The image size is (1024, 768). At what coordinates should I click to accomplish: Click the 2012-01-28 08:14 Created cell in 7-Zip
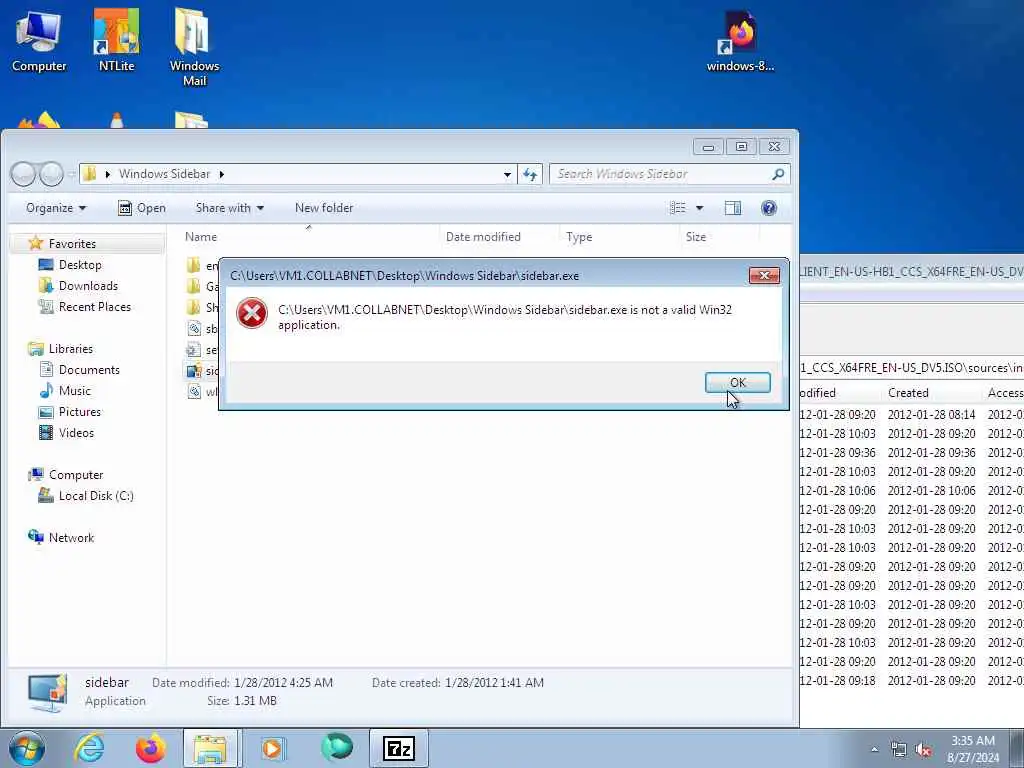coord(931,415)
